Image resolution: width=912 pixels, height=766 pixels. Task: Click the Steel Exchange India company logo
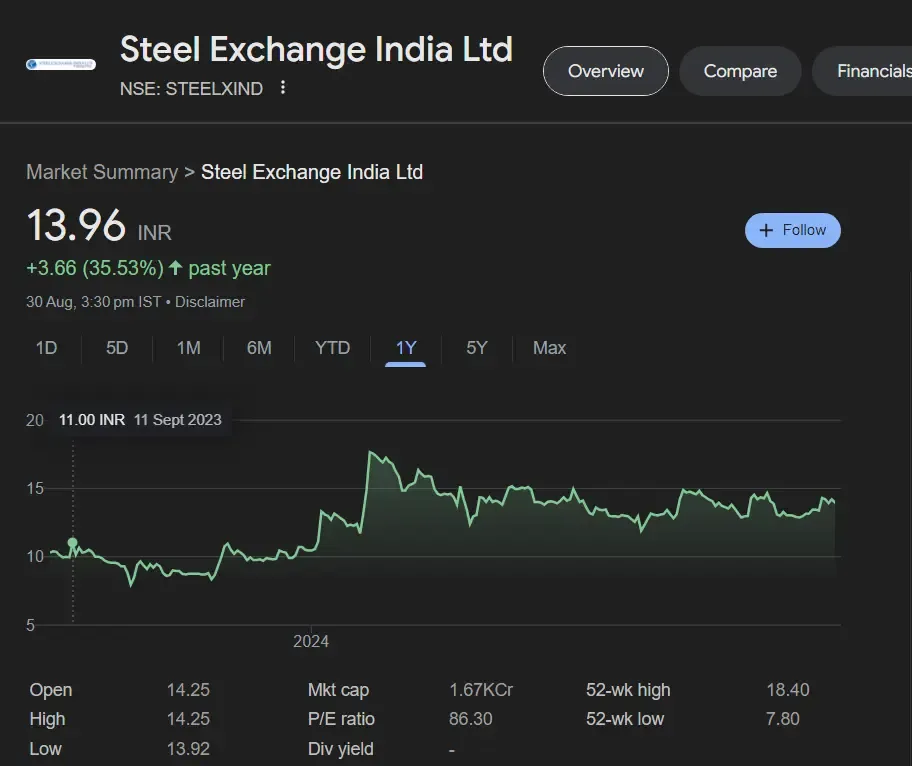(61, 65)
